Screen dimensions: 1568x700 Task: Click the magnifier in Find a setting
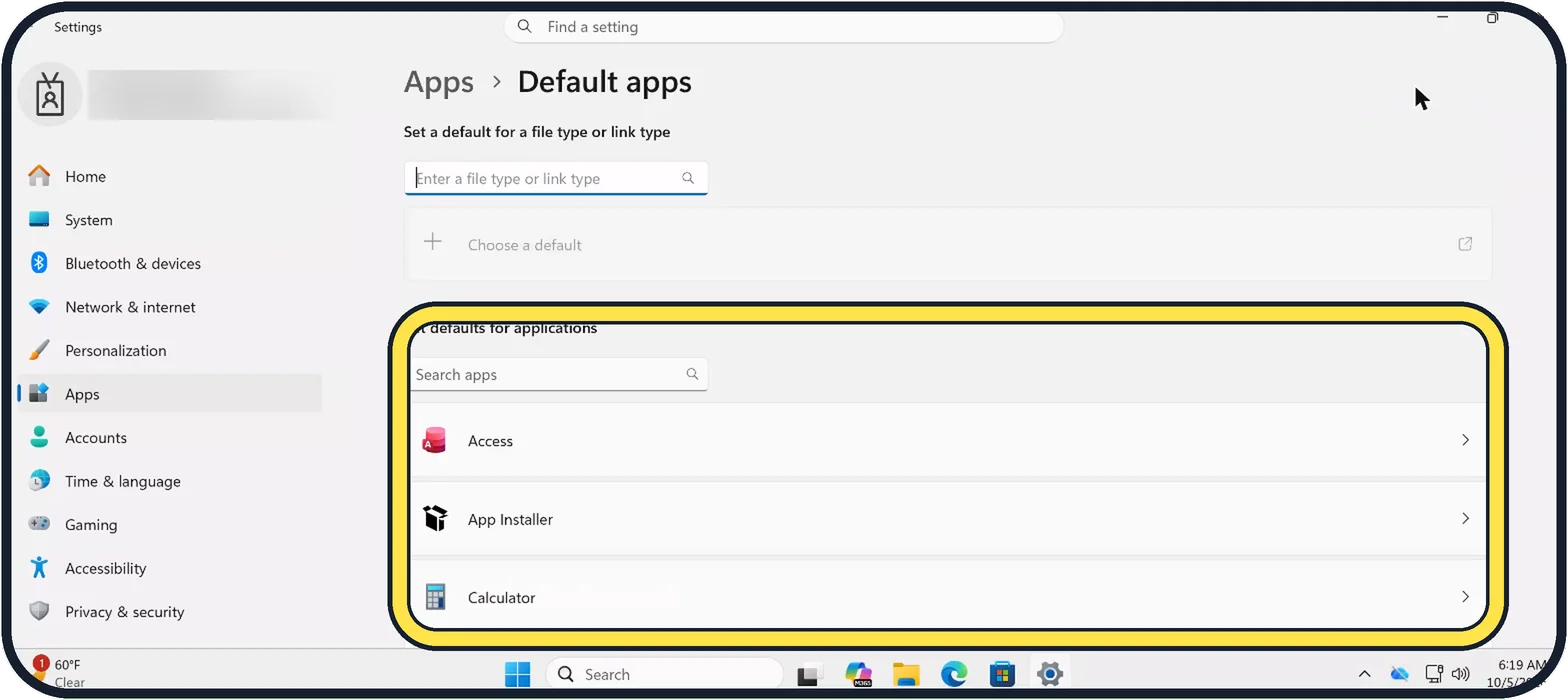(x=525, y=27)
